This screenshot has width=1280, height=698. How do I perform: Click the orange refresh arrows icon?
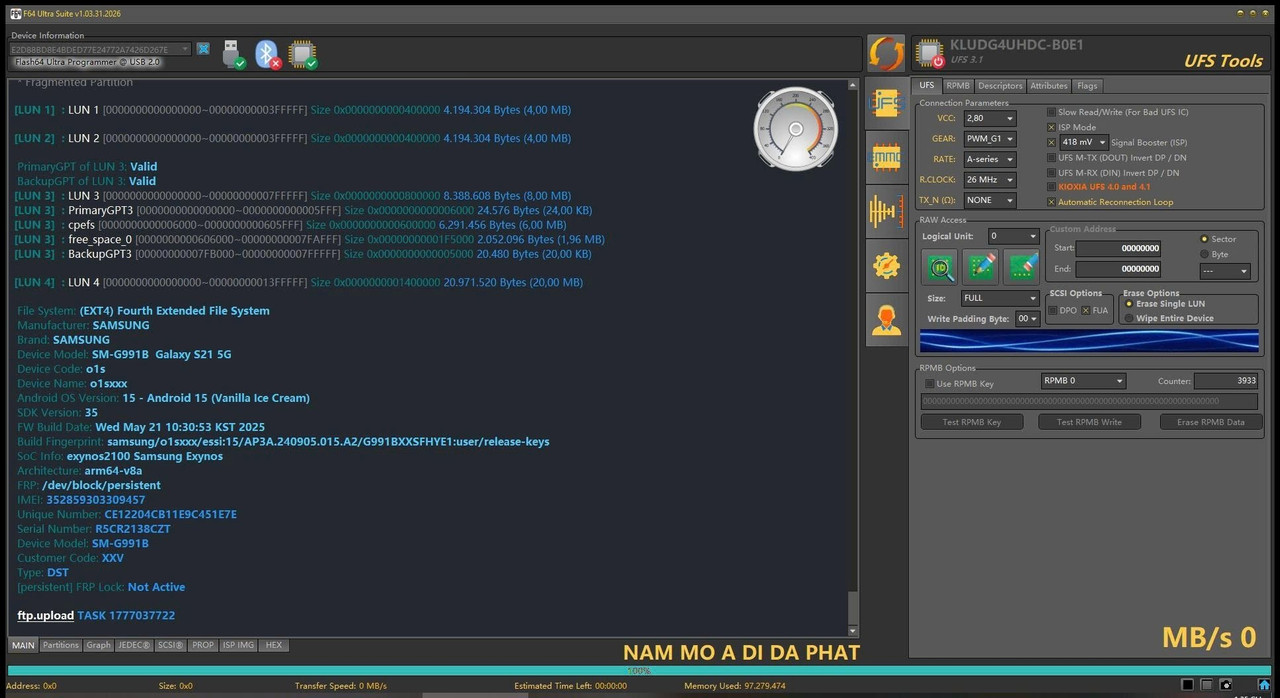tap(886, 54)
